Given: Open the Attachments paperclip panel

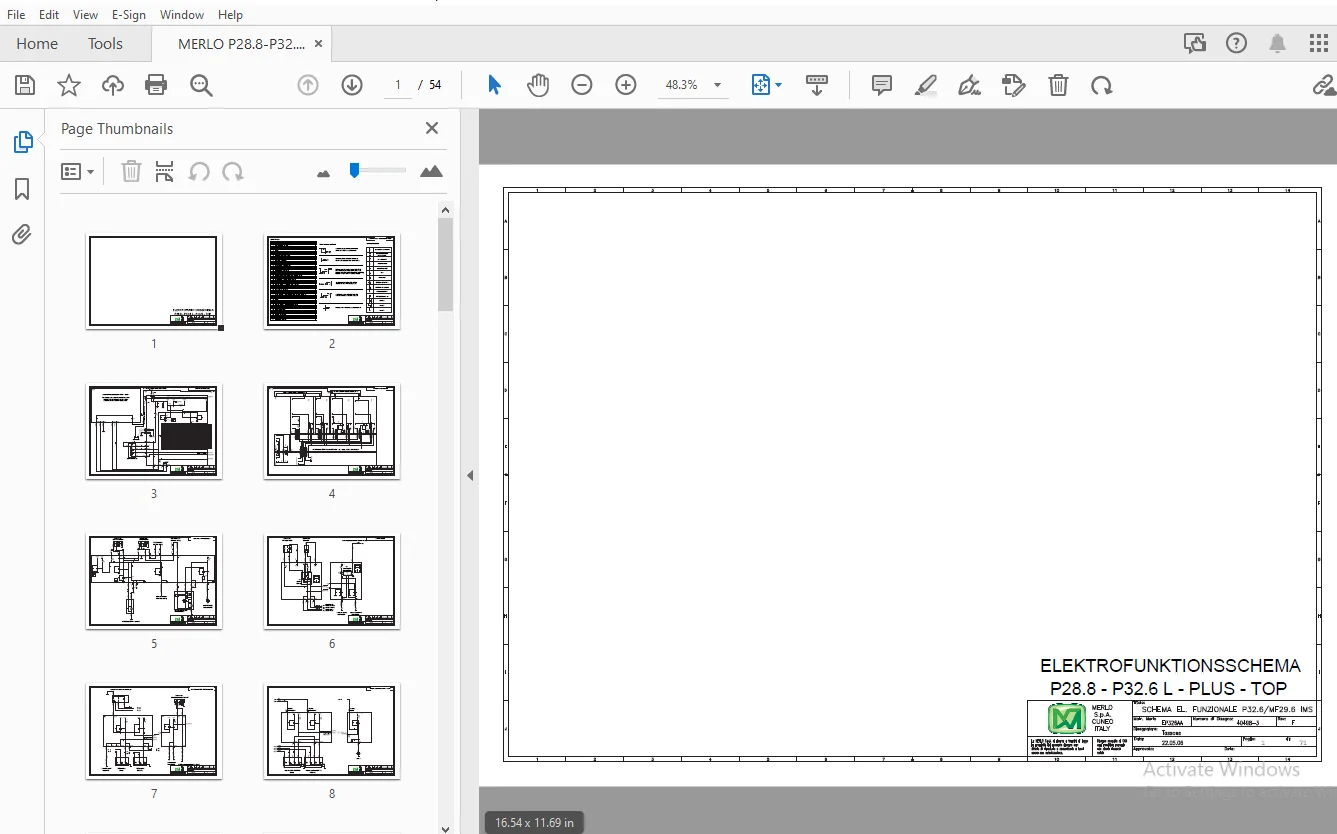Looking at the screenshot, I should [22, 235].
